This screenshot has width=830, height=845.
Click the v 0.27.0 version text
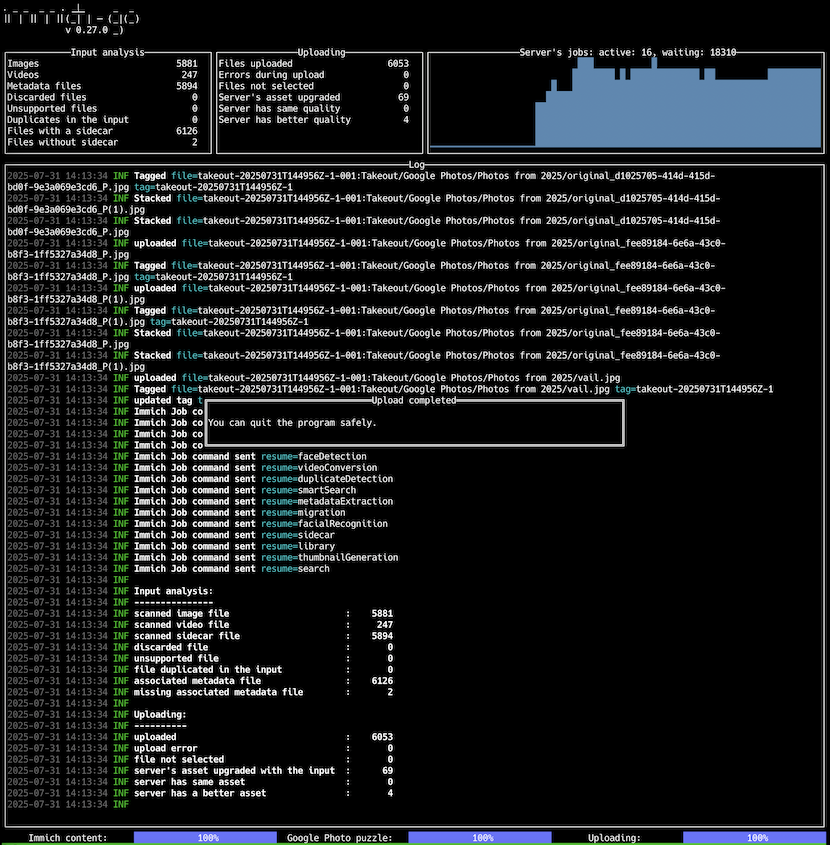click(x=95, y=30)
